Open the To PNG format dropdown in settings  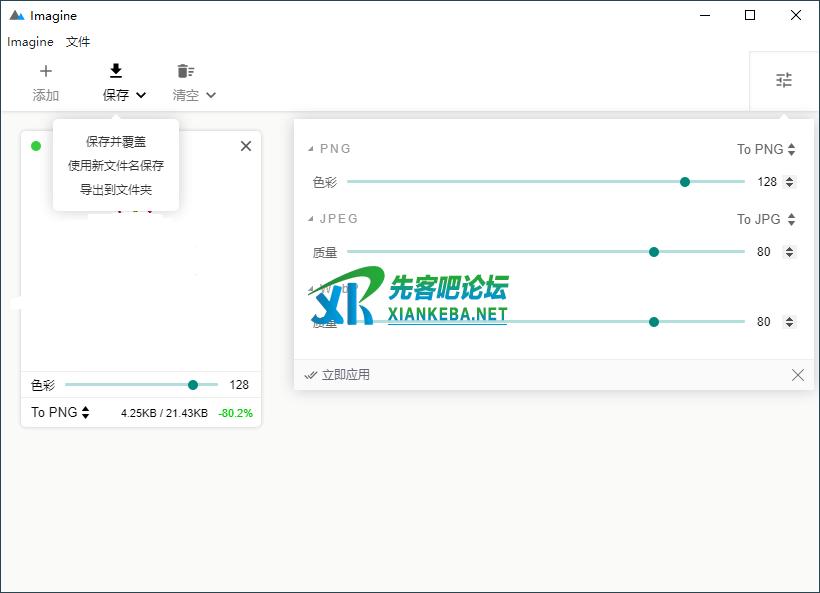click(766, 150)
